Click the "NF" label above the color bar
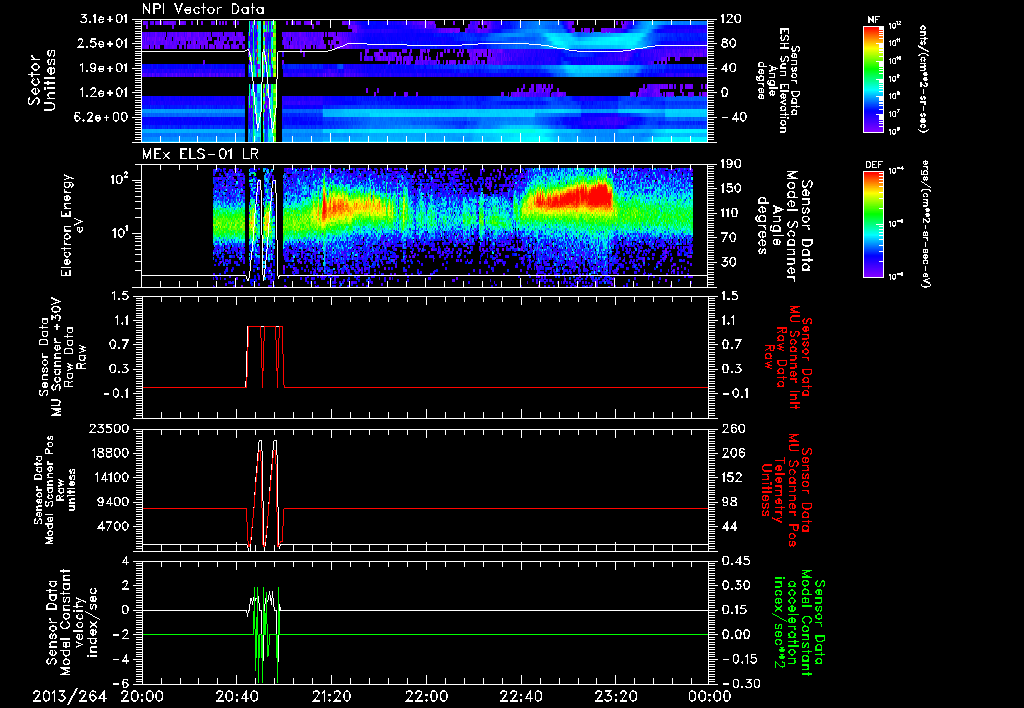This screenshot has width=1024, height=708. [x=874, y=20]
